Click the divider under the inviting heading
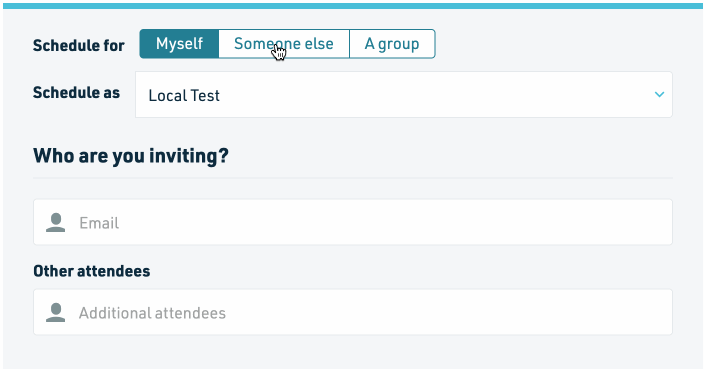 (353, 178)
